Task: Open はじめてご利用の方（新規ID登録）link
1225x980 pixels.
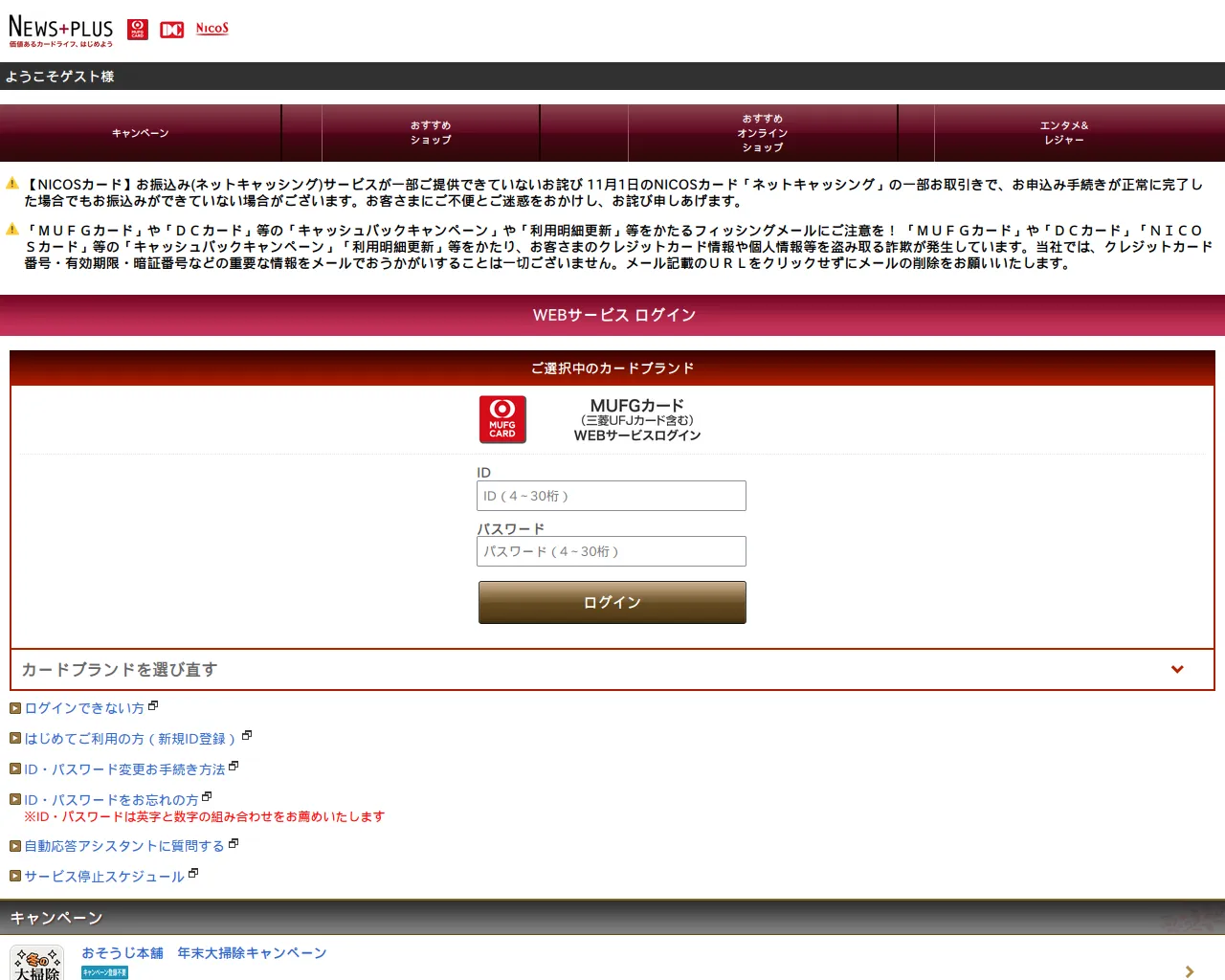Action: [131, 739]
